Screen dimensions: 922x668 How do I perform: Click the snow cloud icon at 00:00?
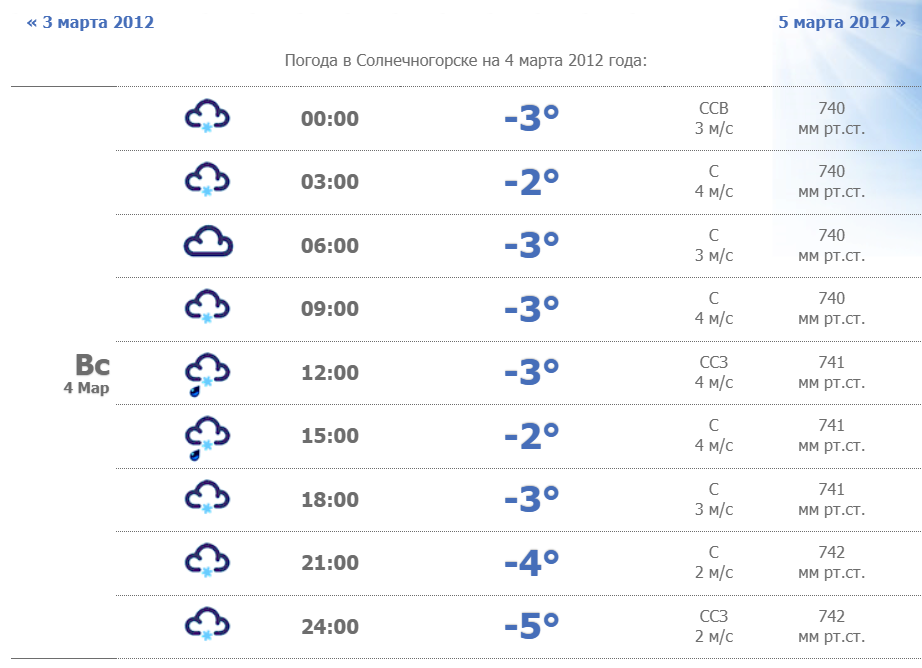207,118
